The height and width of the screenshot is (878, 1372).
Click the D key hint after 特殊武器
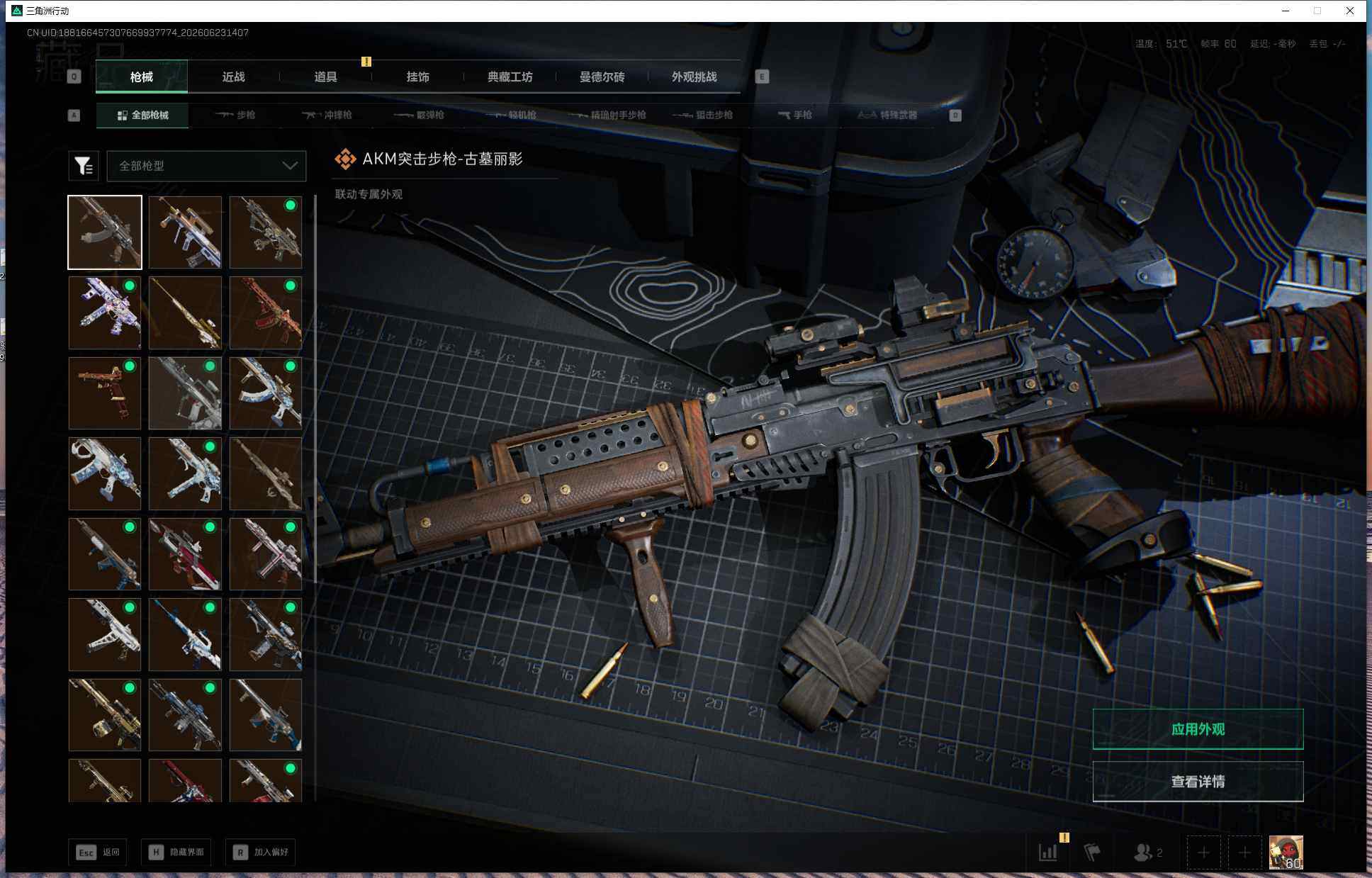tap(955, 115)
